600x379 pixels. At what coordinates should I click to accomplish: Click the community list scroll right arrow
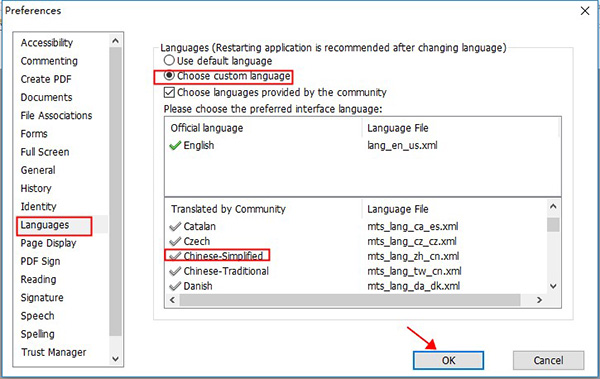coord(539,300)
